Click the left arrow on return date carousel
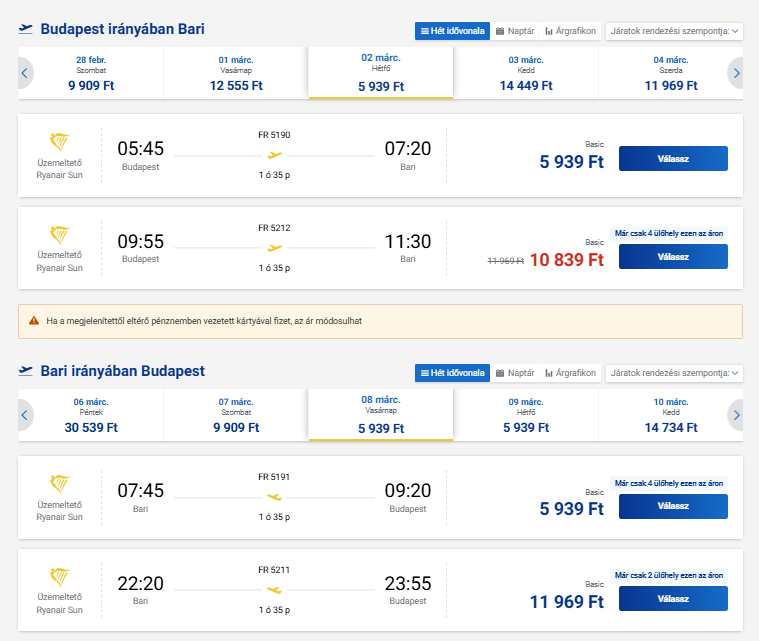This screenshot has width=759, height=641. [25, 414]
